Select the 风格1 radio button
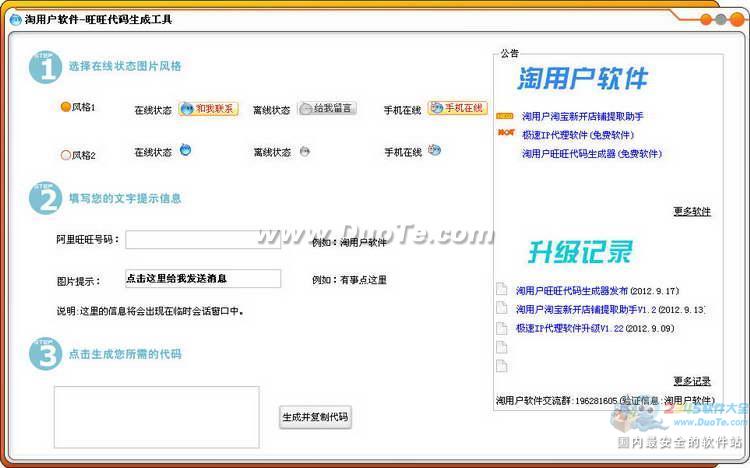Viewport: 750px width, 468px height. [x=66, y=107]
